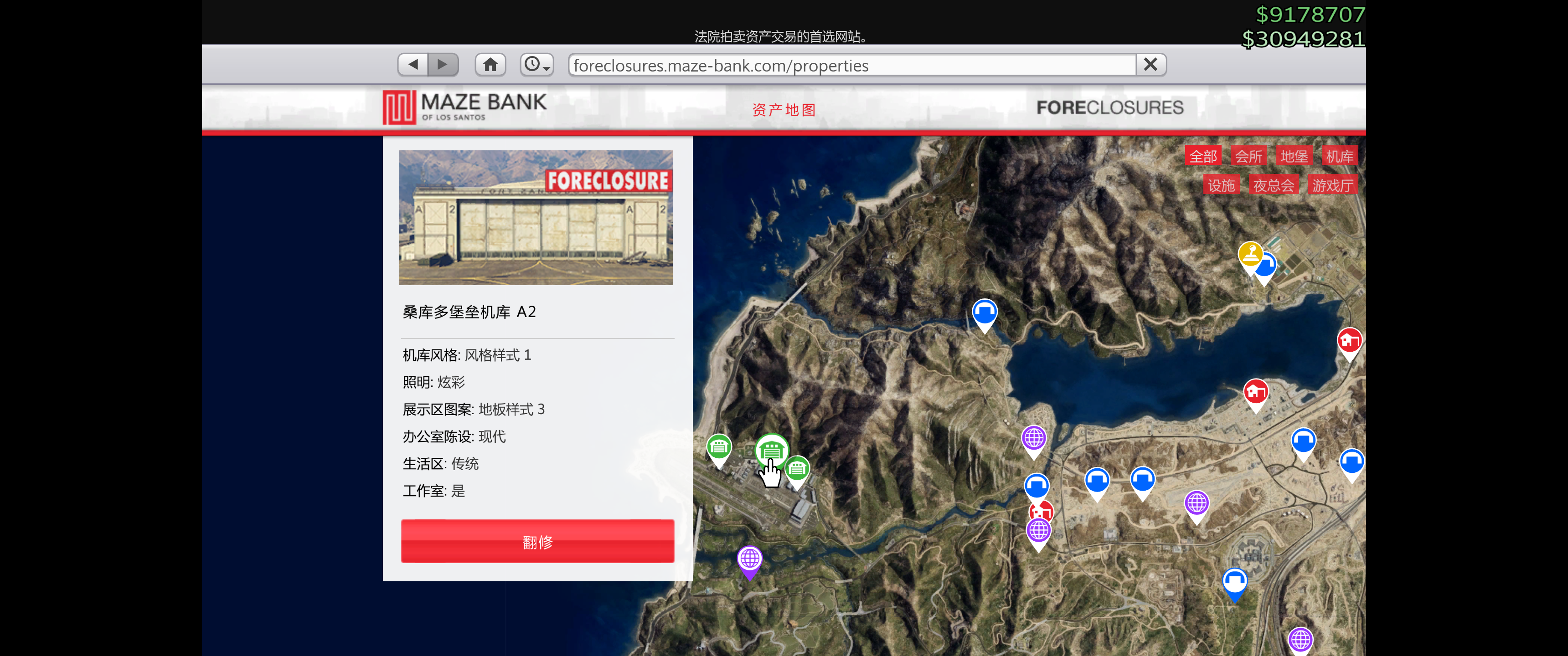Filter the map by 机库

coord(1340,156)
